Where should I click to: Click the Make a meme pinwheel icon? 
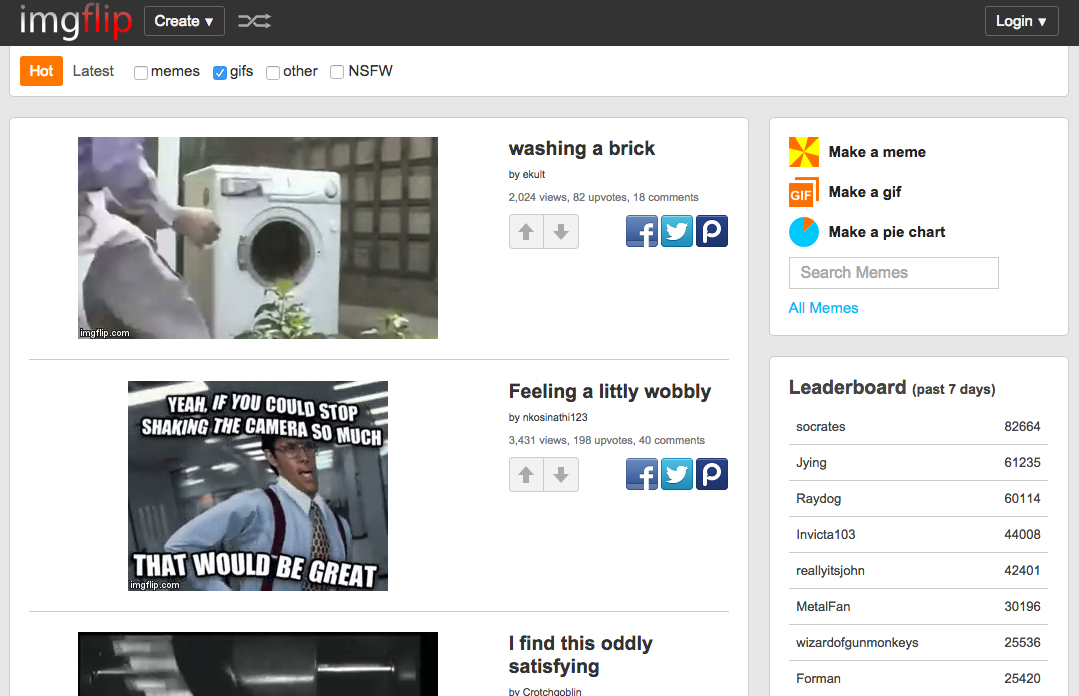coord(804,152)
